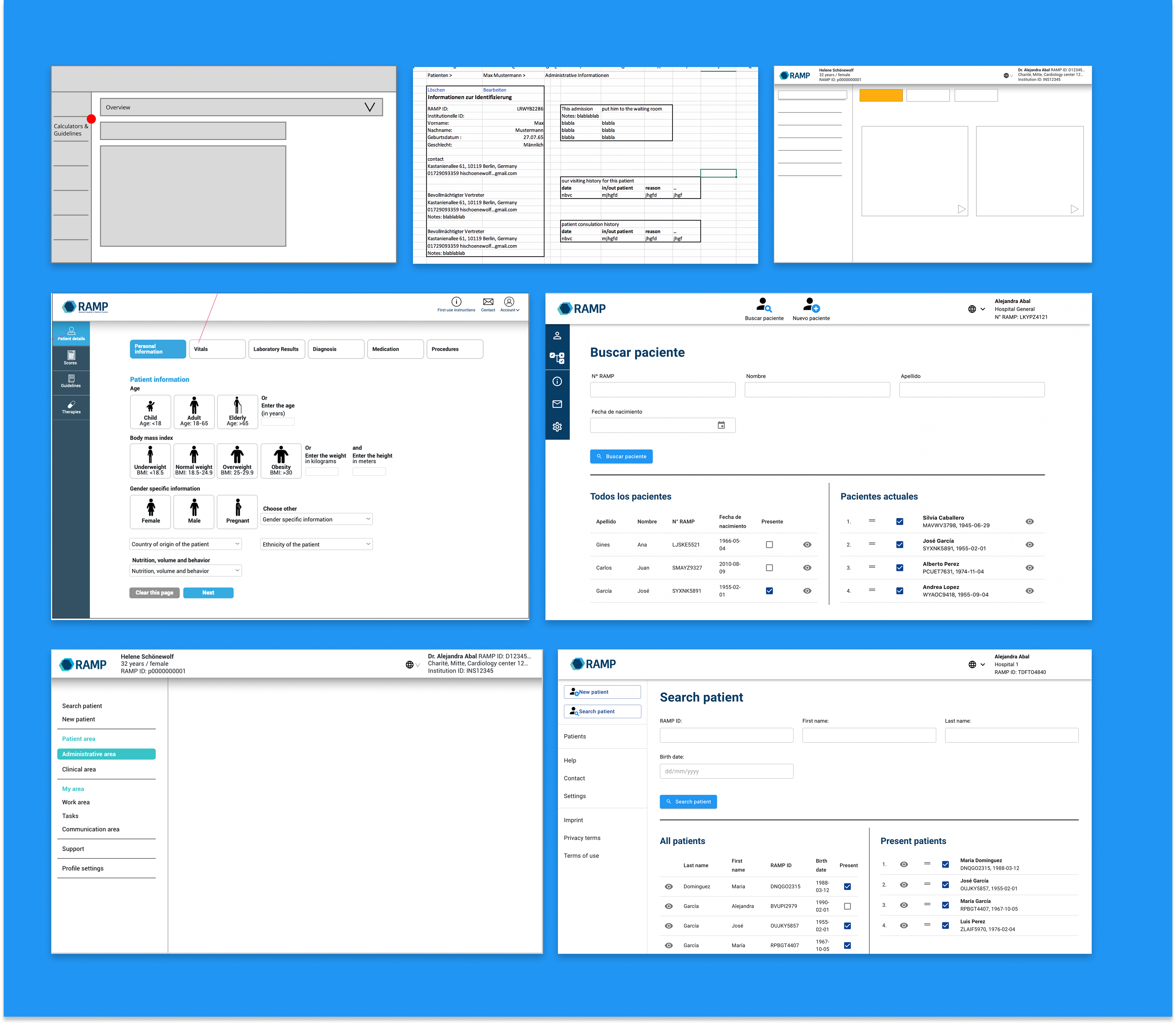Expand the Overview dropdown arrow

pos(370,107)
